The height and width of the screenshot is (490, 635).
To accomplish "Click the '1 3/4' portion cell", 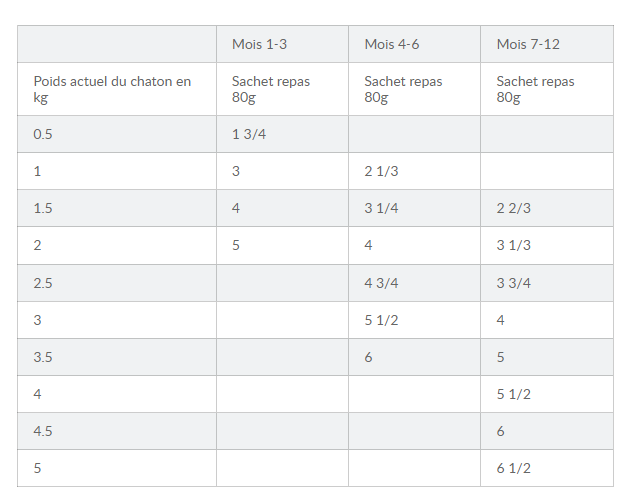I will pos(249,134).
